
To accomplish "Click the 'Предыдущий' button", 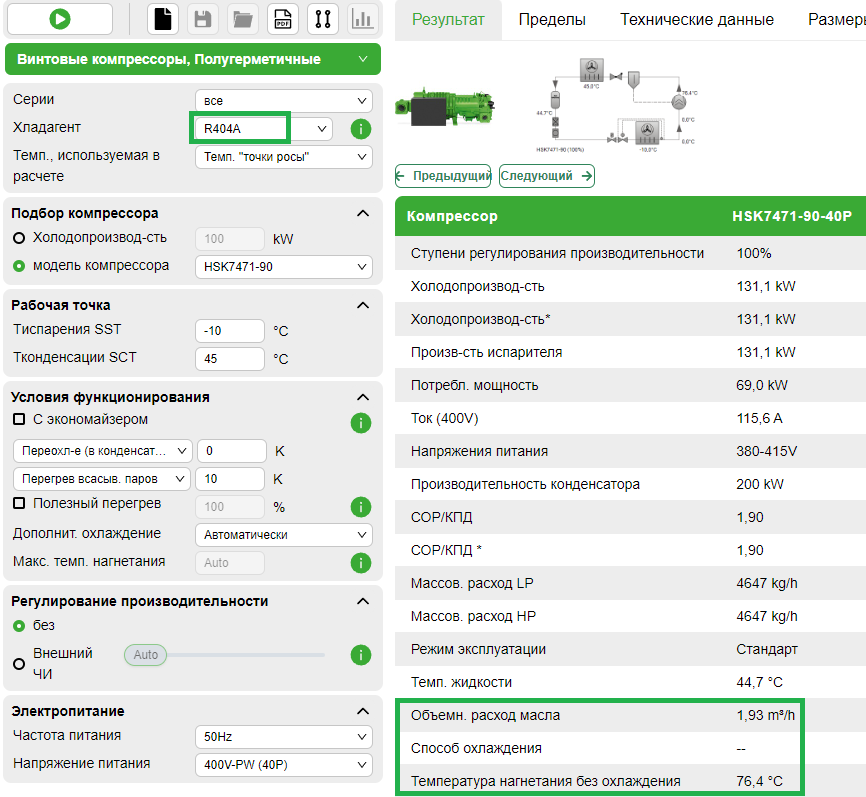I will (x=443, y=176).
